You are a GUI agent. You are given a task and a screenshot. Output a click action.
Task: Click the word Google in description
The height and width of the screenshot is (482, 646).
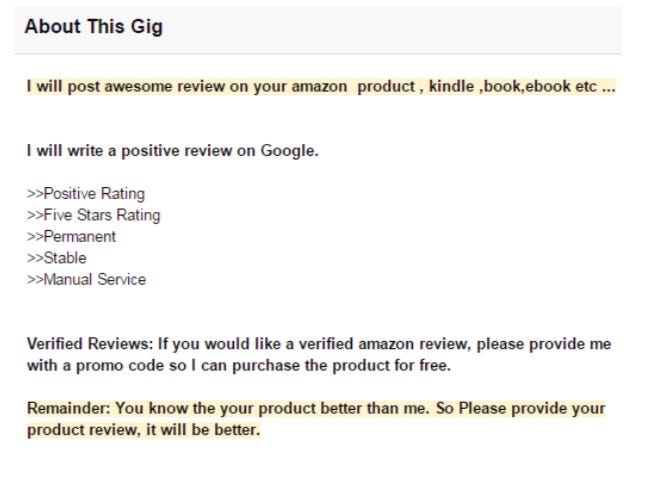point(289,151)
